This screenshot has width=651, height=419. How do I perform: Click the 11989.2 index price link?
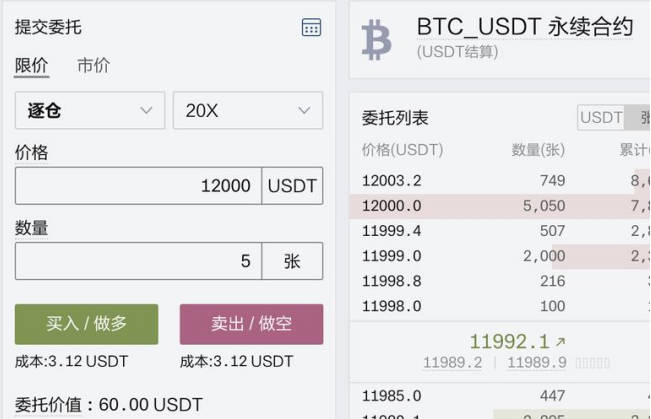452,363
